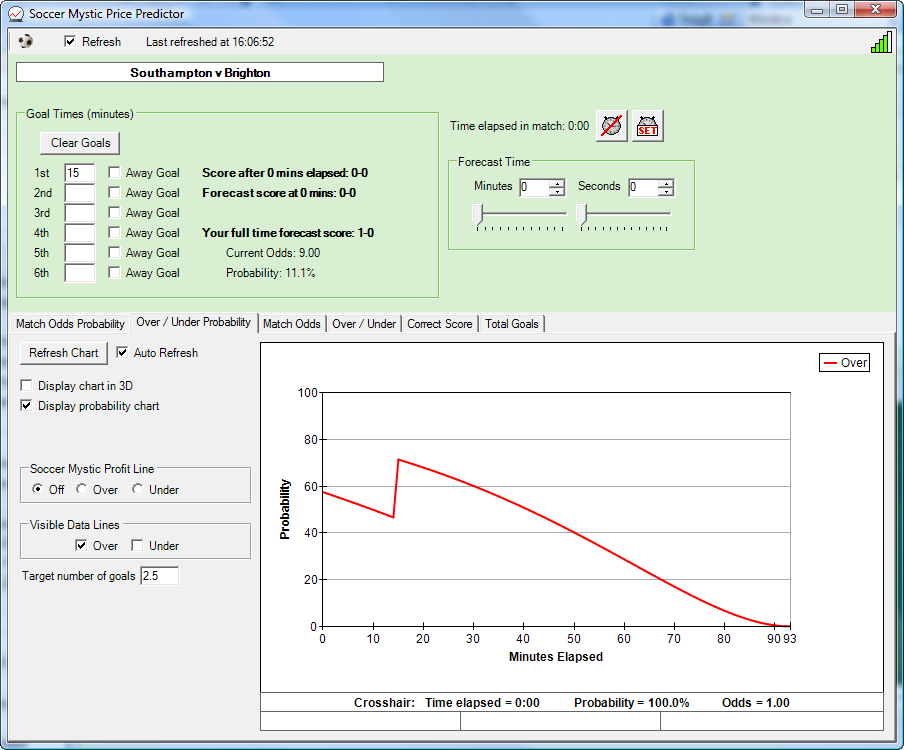Click the Target number of goals field

tap(160, 575)
